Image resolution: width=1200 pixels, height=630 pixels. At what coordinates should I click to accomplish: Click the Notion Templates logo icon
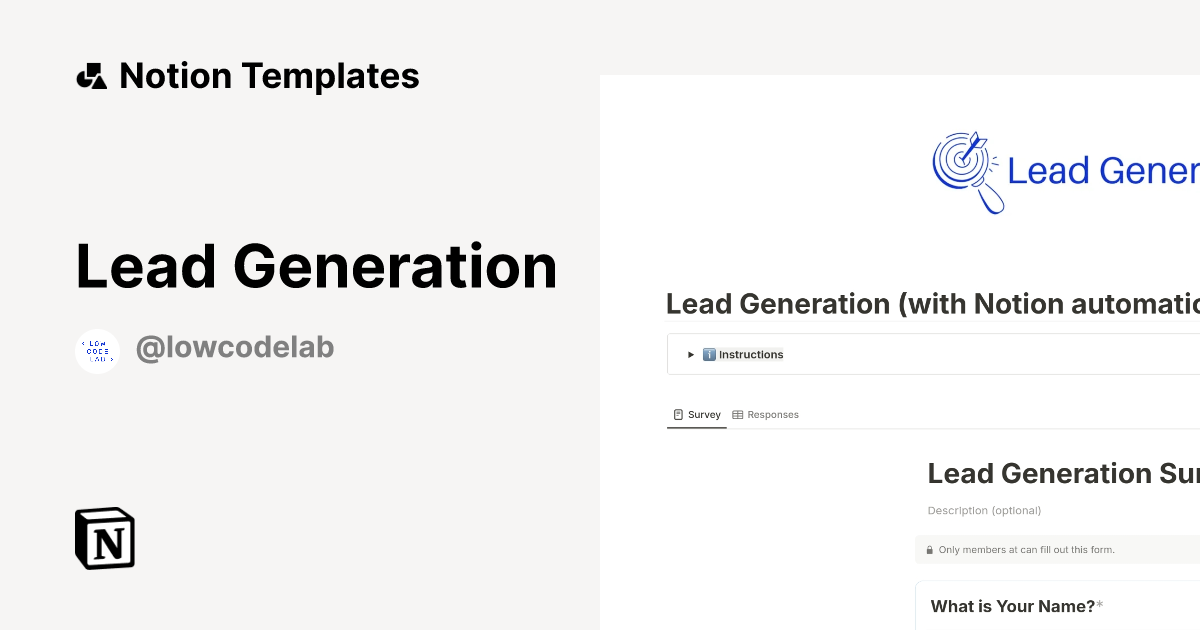pos(92,75)
